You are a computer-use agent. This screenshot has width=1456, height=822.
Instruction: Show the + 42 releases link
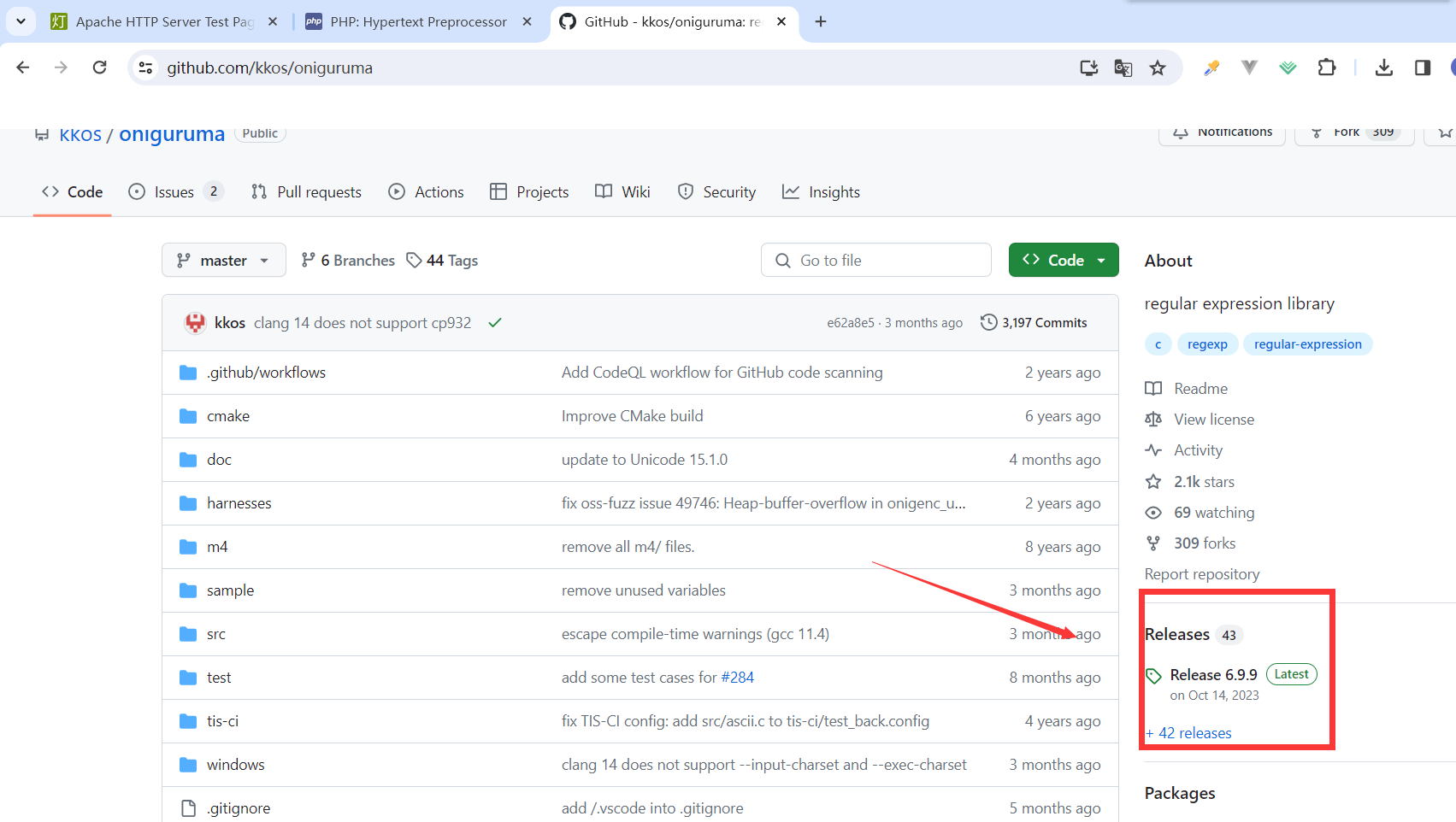click(x=1188, y=733)
